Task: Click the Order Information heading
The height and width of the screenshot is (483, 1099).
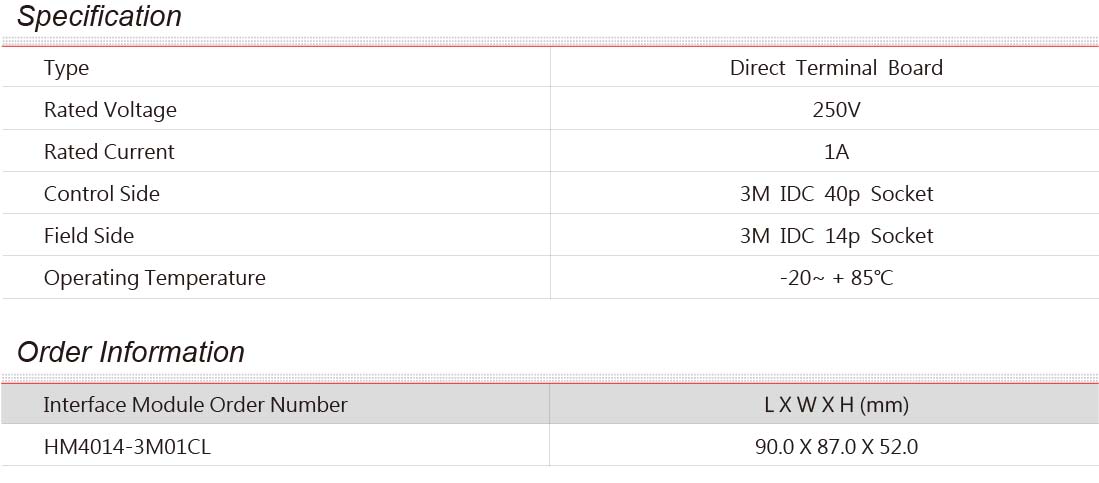Action: coord(130,352)
